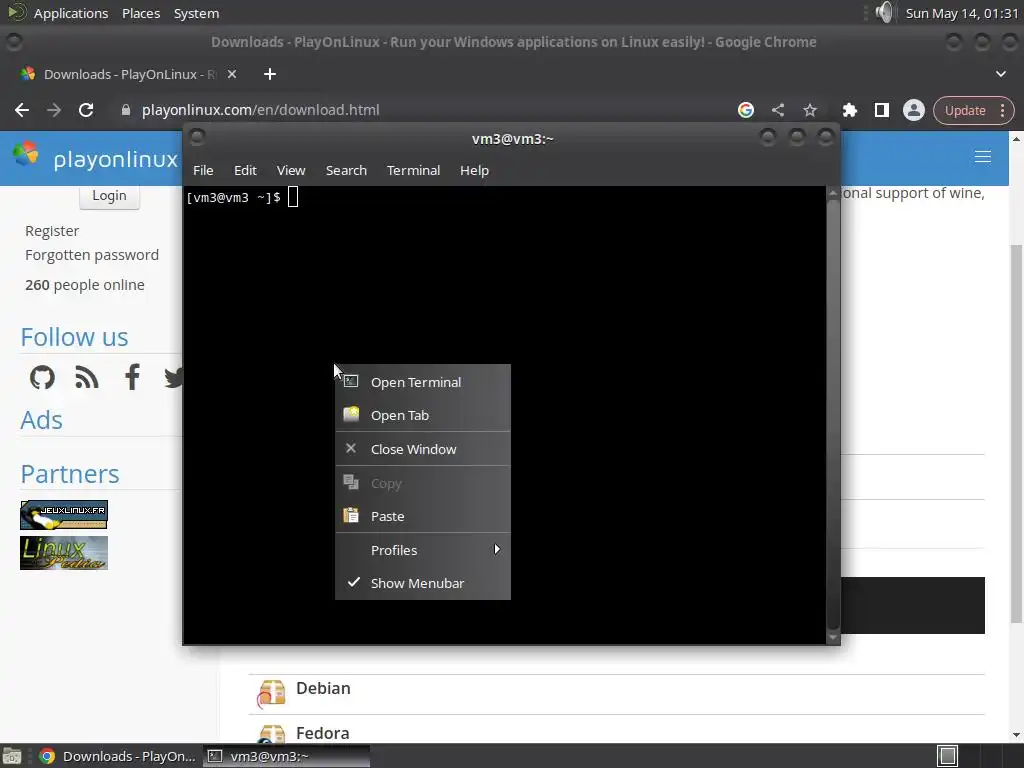This screenshot has height=768, width=1024.
Task: Open Chrome tab search chevron
Action: 1000,74
